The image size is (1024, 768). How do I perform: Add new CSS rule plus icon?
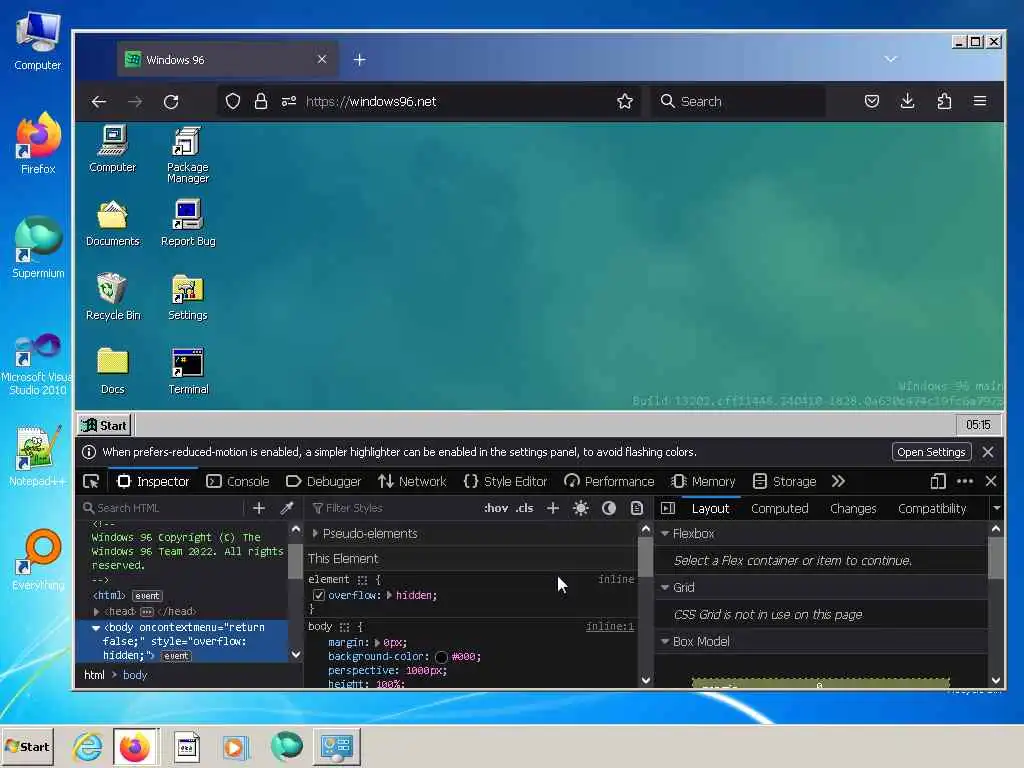coord(552,508)
